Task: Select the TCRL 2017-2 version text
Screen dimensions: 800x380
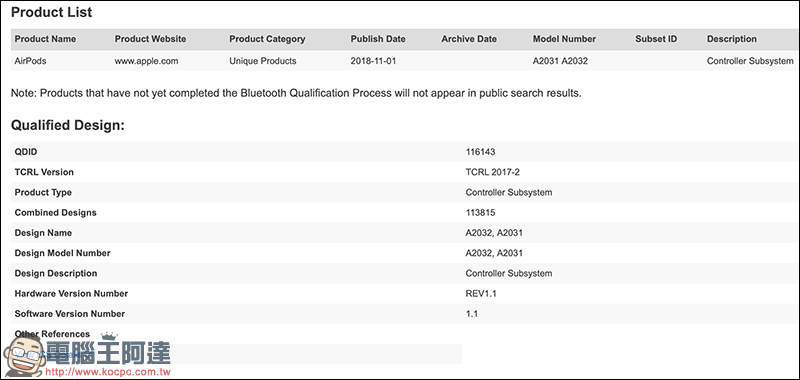Action: point(492,172)
